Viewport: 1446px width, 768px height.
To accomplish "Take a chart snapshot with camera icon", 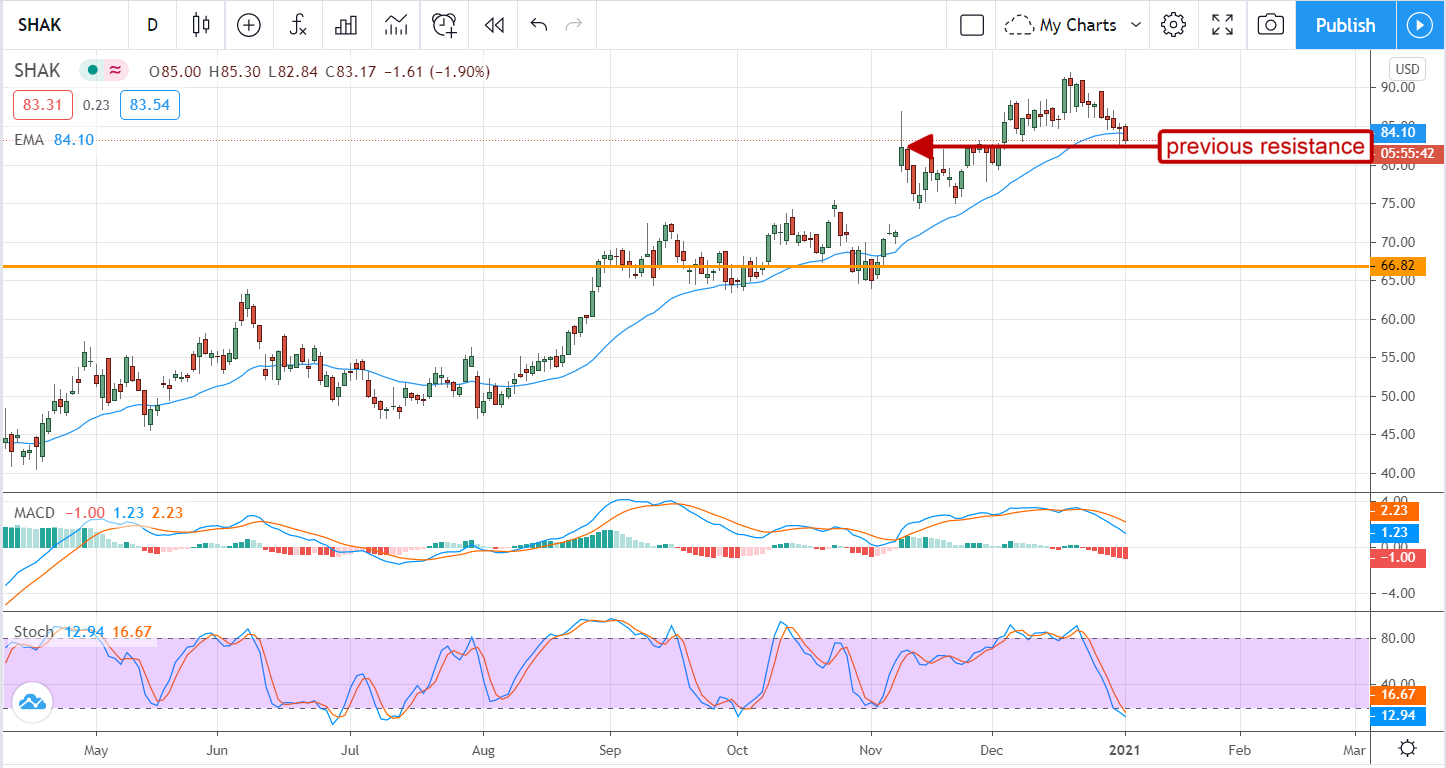I will pos(1270,25).
